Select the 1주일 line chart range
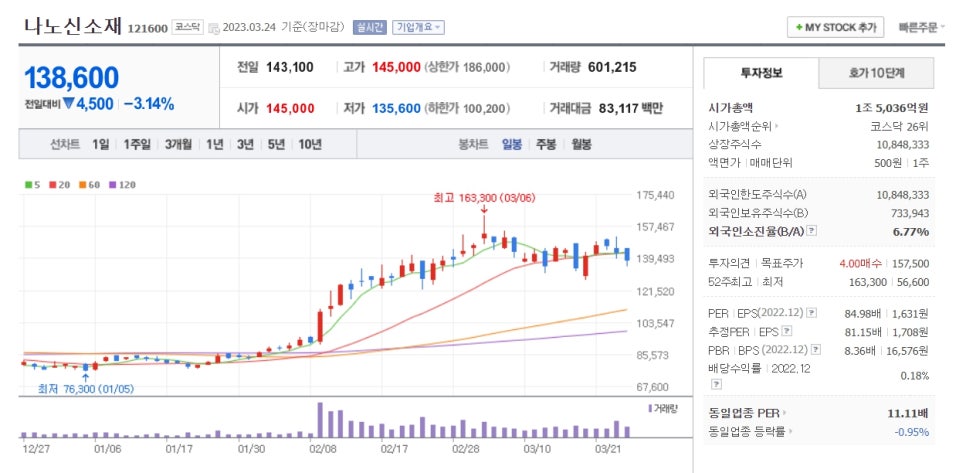The height and width of the screenshot is (473, 966). [x=136, y=144]
